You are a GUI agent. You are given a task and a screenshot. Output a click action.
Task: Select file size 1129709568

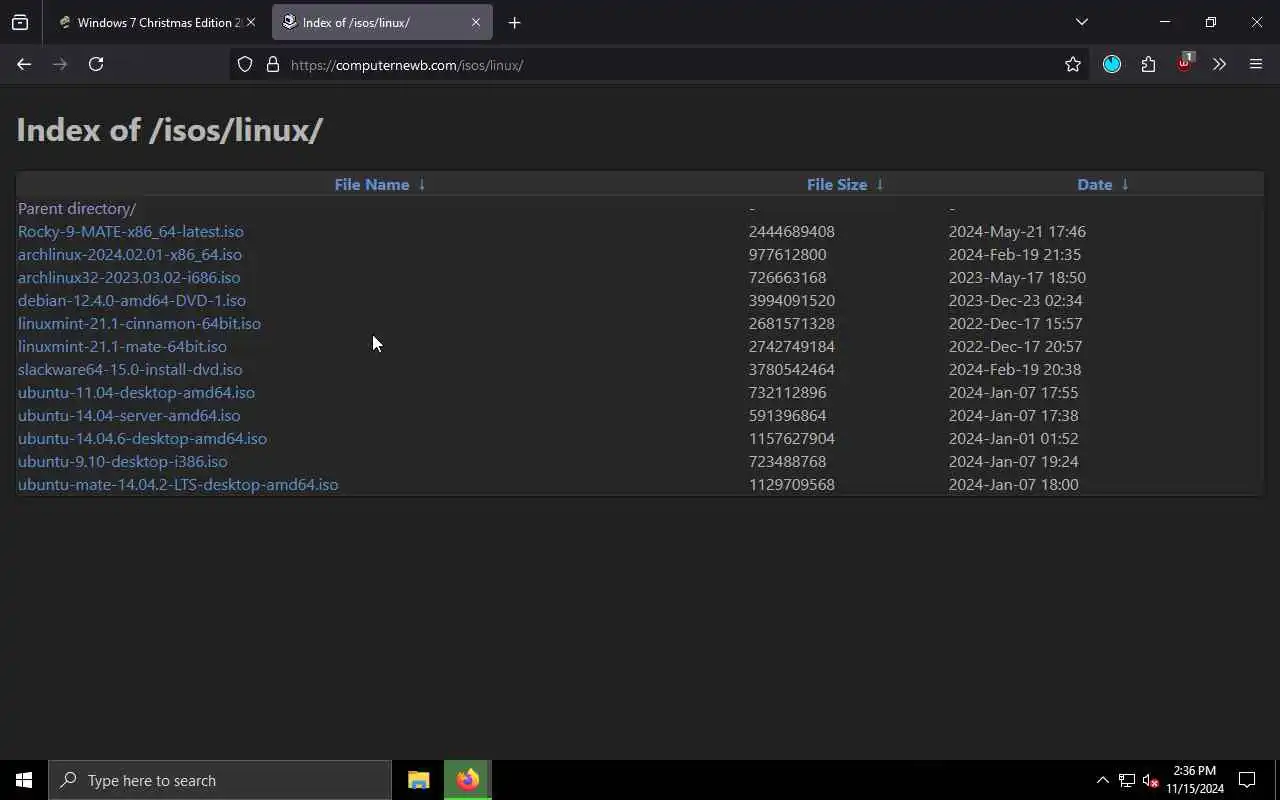point(792,484)
